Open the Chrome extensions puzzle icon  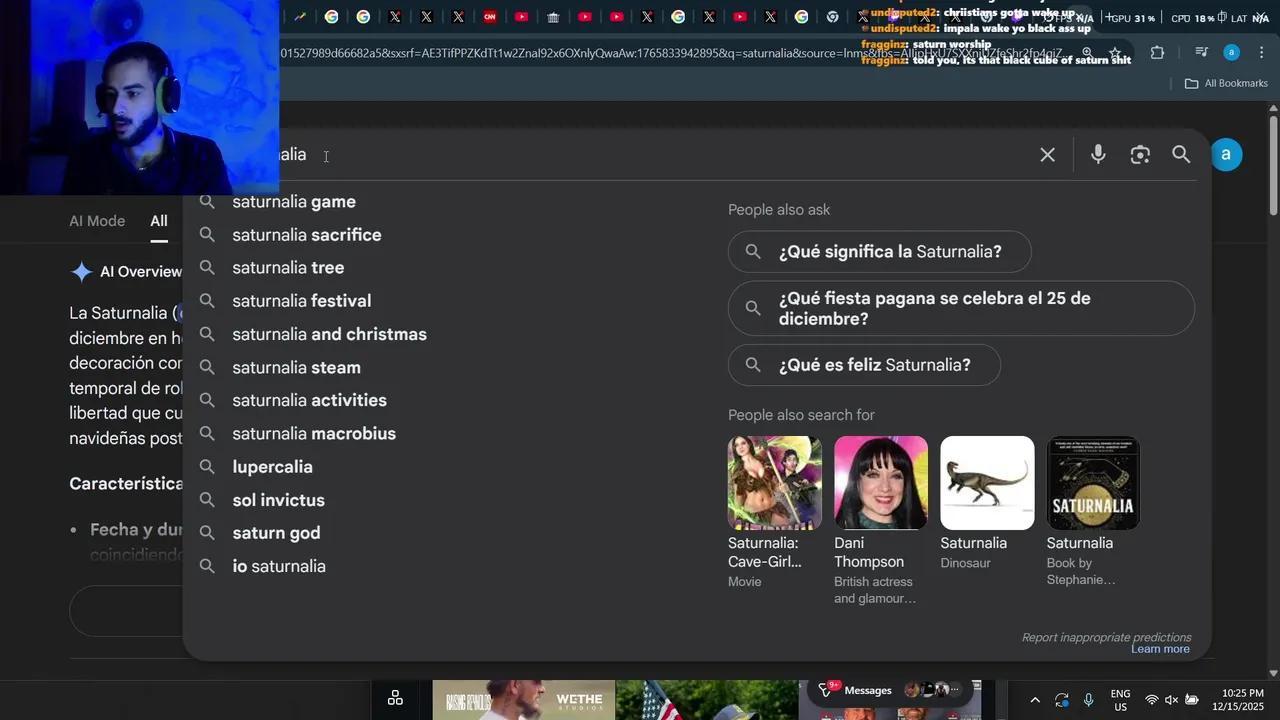coord(1157,53)
